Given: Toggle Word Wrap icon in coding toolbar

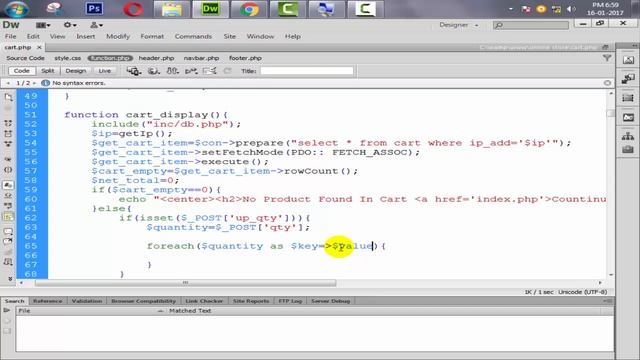Looking at the screenshot, I should click(8, 206).
